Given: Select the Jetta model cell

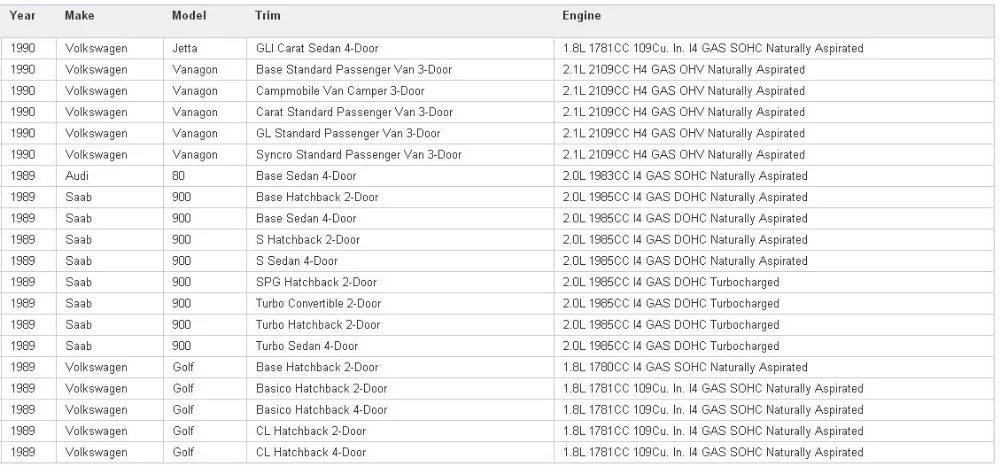Looking at the screenshot, I should point(205,48).
